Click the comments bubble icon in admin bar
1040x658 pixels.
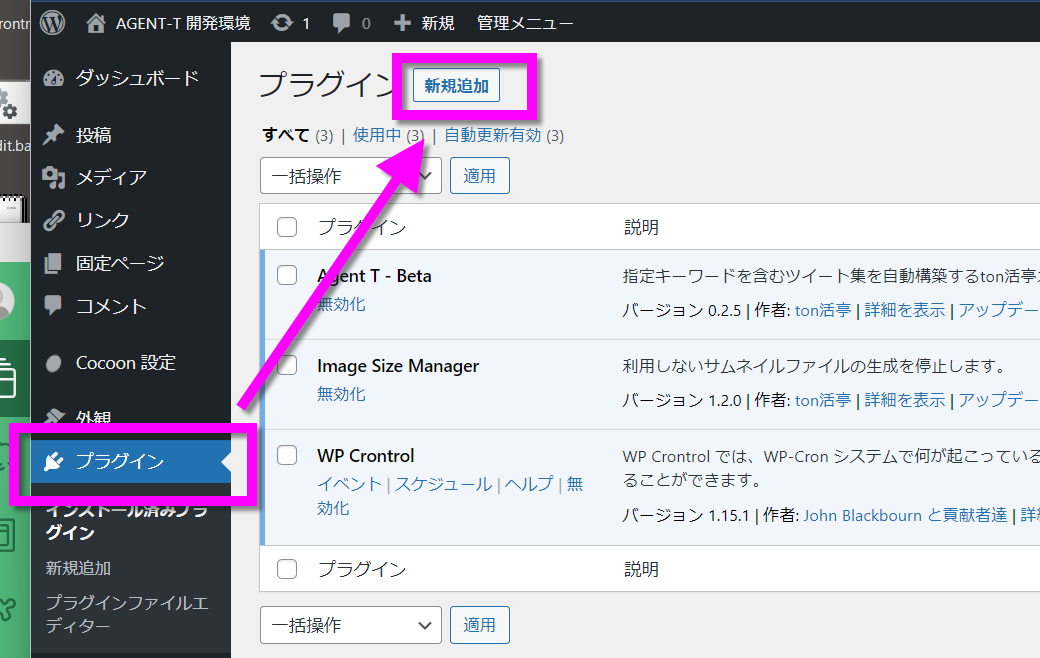pyautogui.click(x=342, y=22)
